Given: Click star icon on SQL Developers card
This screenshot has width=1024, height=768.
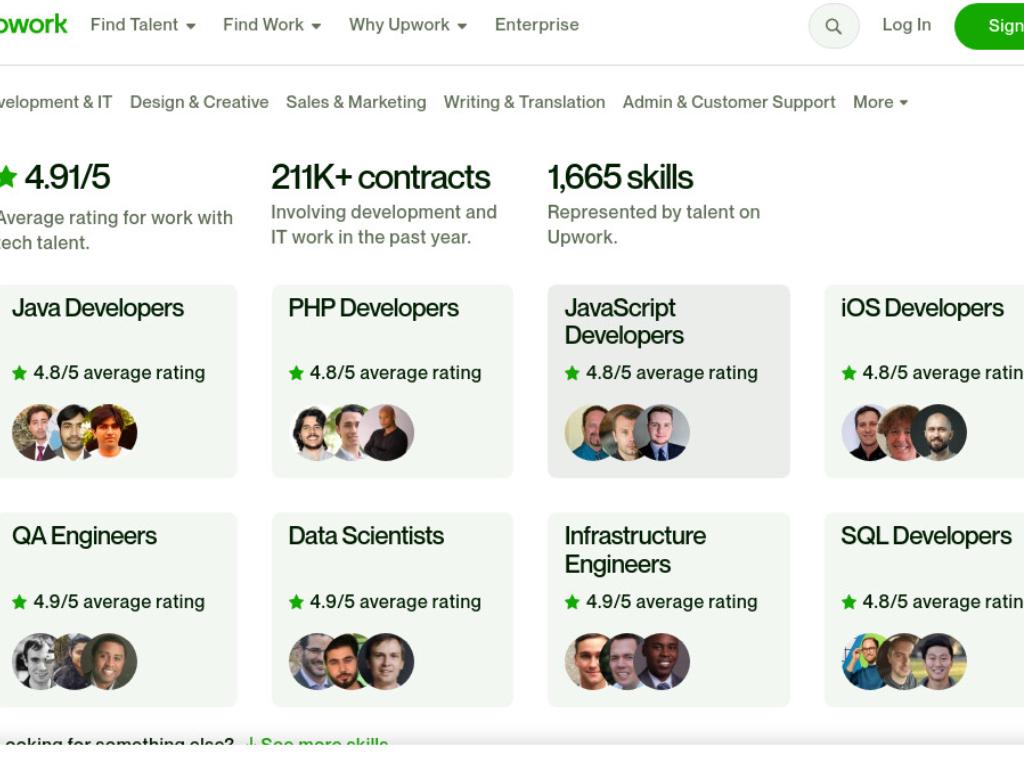Looking at the screenshot, I should pyautogui.click(x=849, y=602).
